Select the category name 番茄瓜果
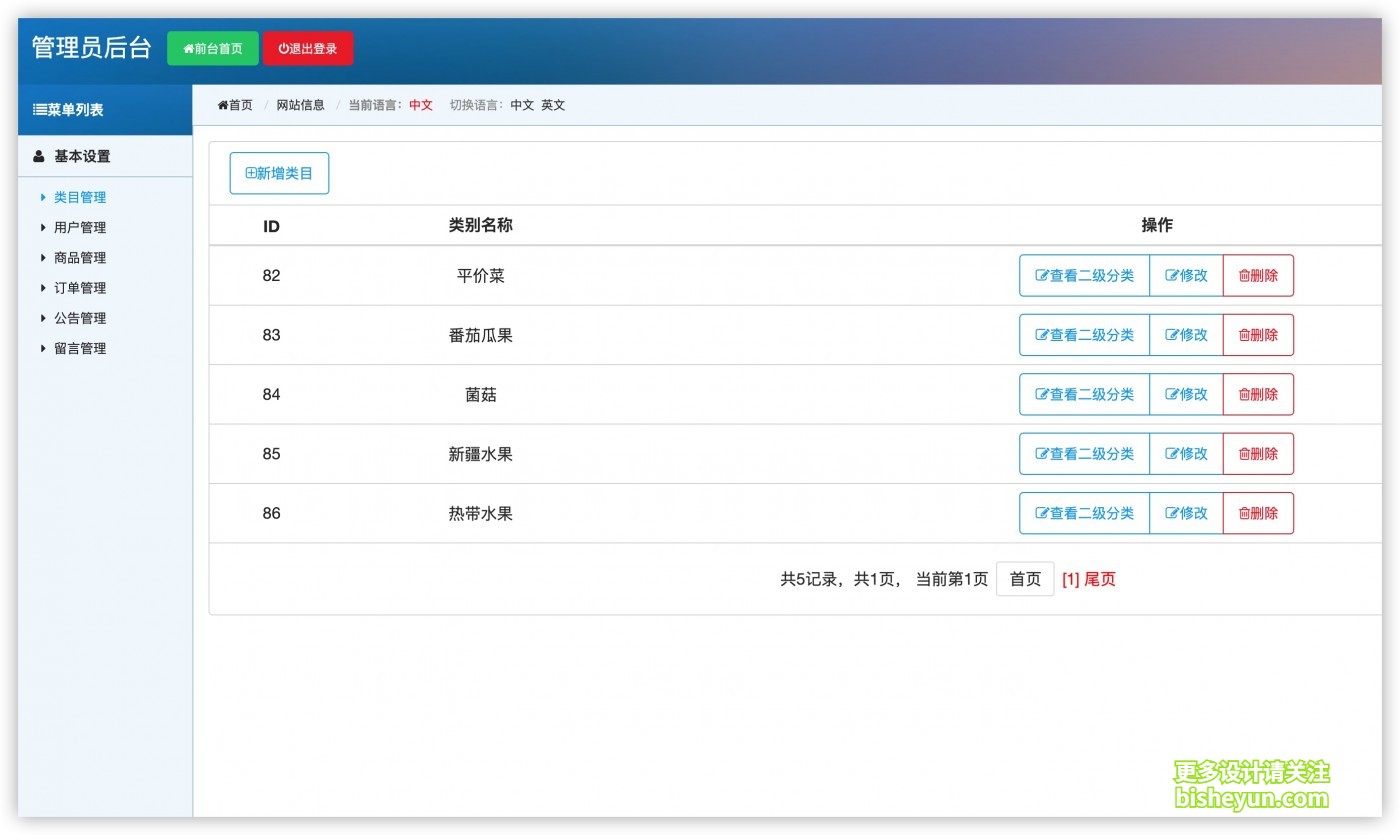This screenshot has width=1400, height=835. pyautogui.click(x=481, y=335)
